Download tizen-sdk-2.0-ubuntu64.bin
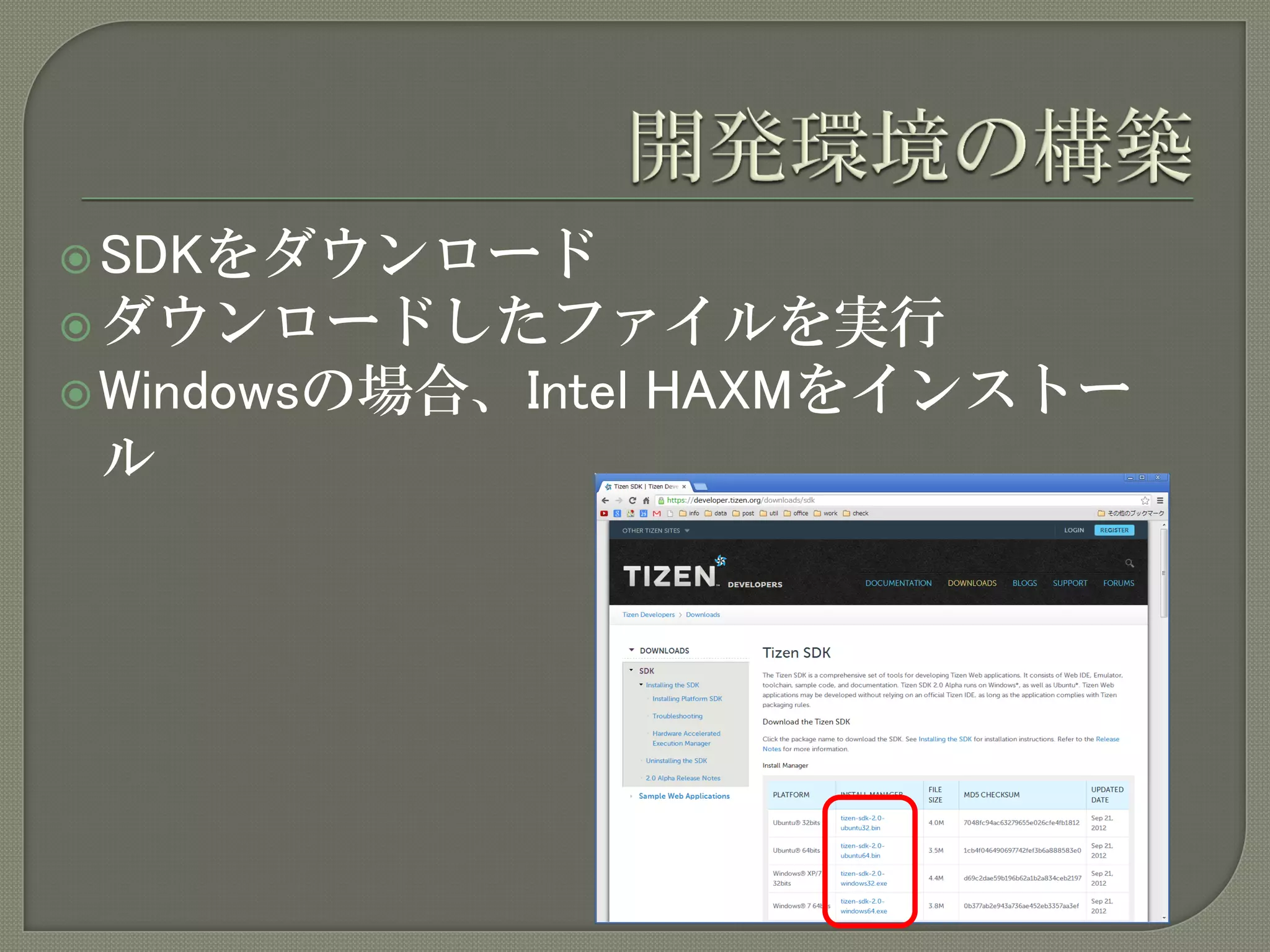Image resolution: width=1270 pixels, height=952 pixels. pyautogui.click(x=862, y=851)
